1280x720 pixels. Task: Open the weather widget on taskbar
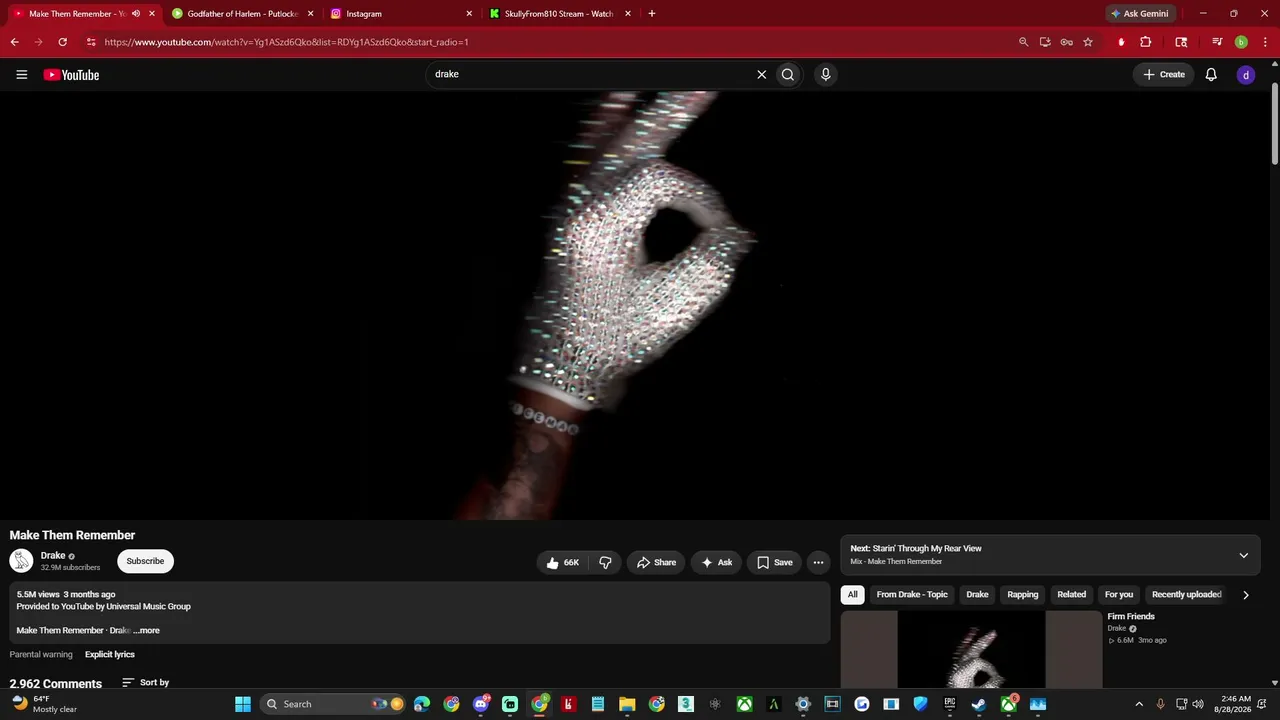pos(46,704)
